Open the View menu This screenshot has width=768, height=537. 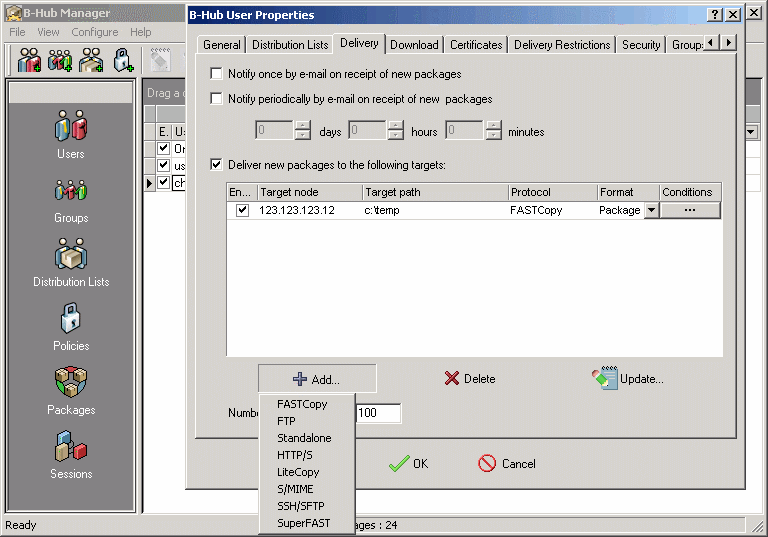(x=48, y=32)
